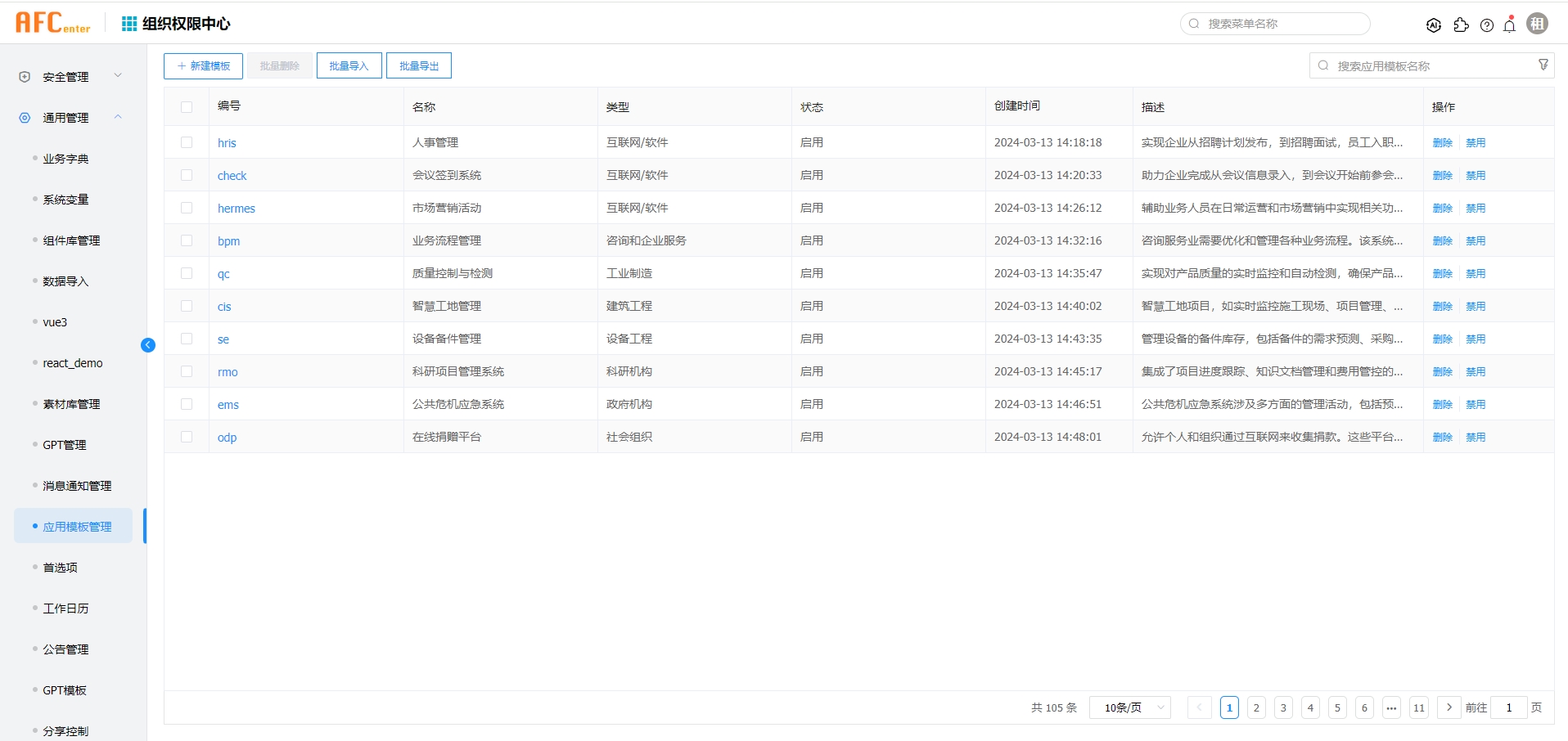Open the AI assistant icon in header
The width and height of the screenshot is (1568, 741).
pos(1433,25)
